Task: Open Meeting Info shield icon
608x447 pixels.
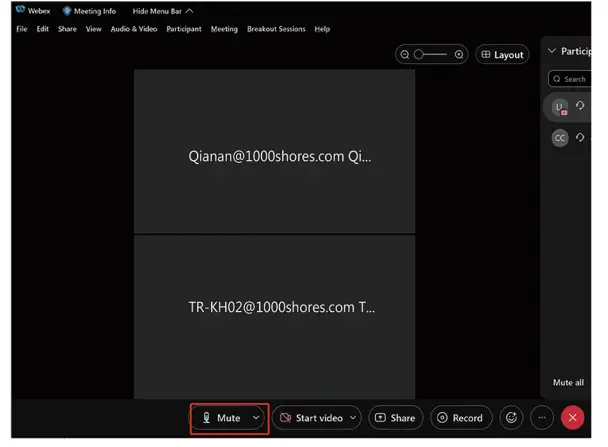Action: pyautogui.click(x=67, y=11)
